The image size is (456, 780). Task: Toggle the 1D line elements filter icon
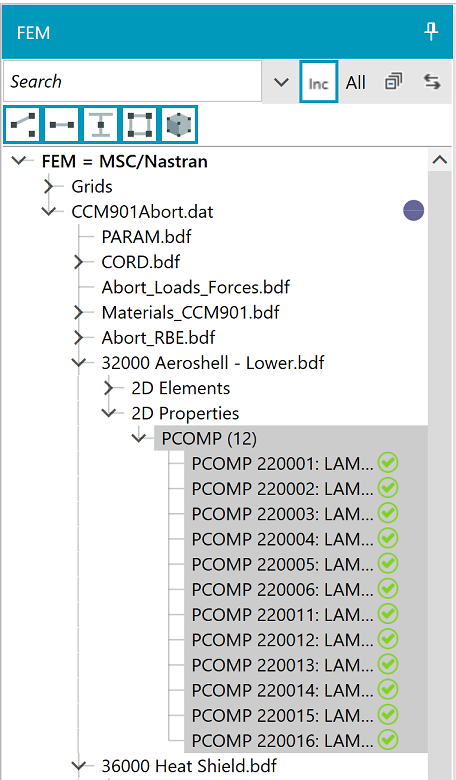[62, 124]
